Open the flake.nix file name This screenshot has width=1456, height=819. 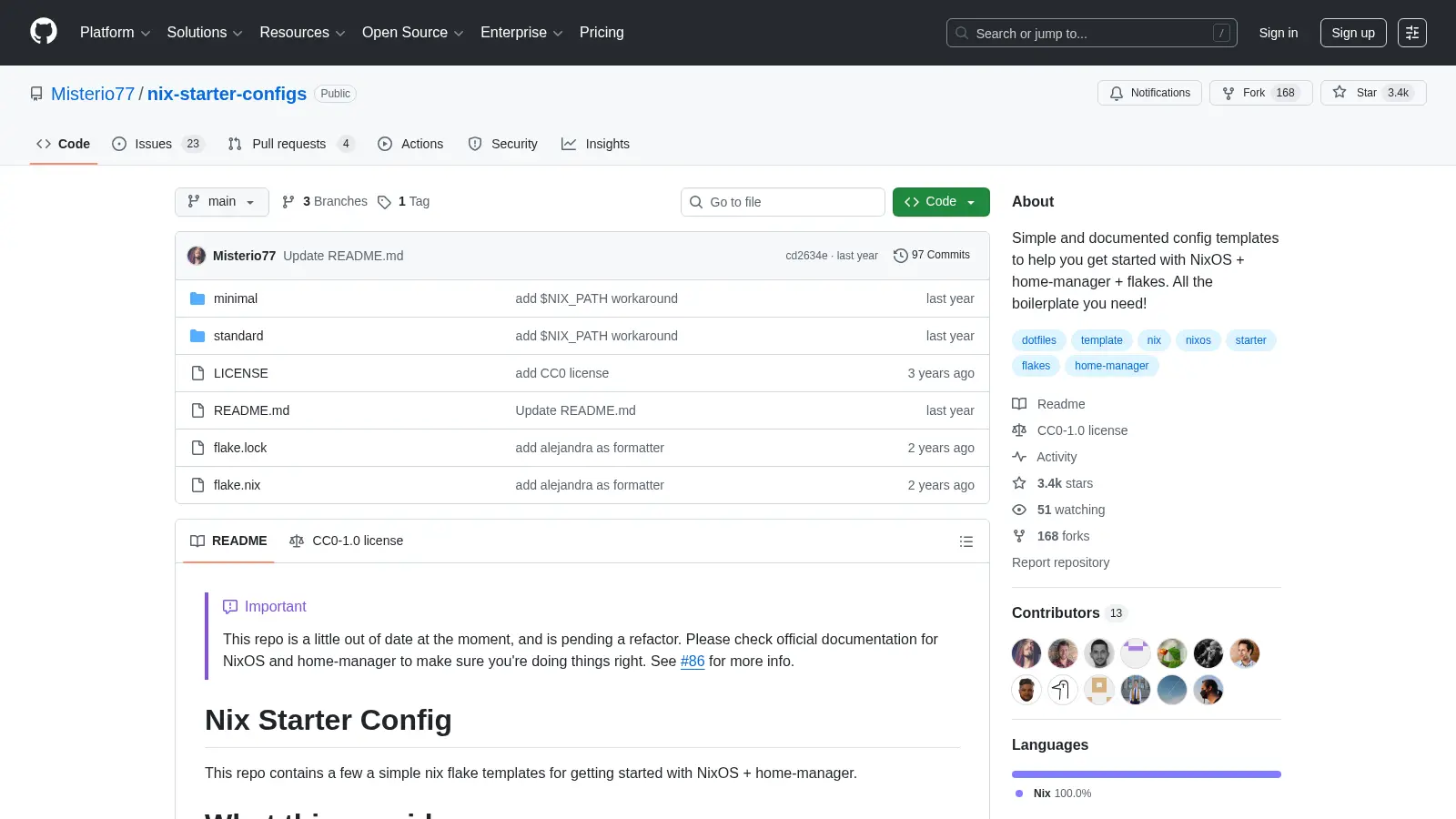point(237,485)
